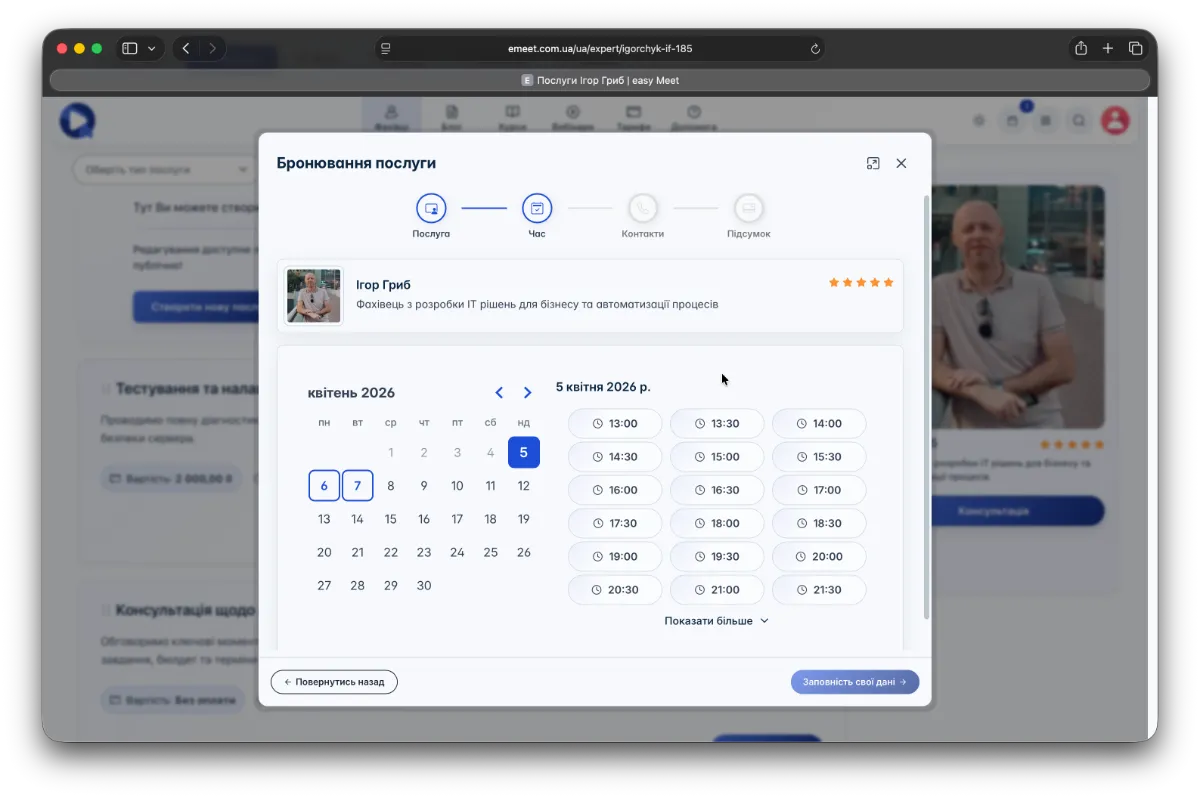Select April 7 in the calendar

(357, 486)
